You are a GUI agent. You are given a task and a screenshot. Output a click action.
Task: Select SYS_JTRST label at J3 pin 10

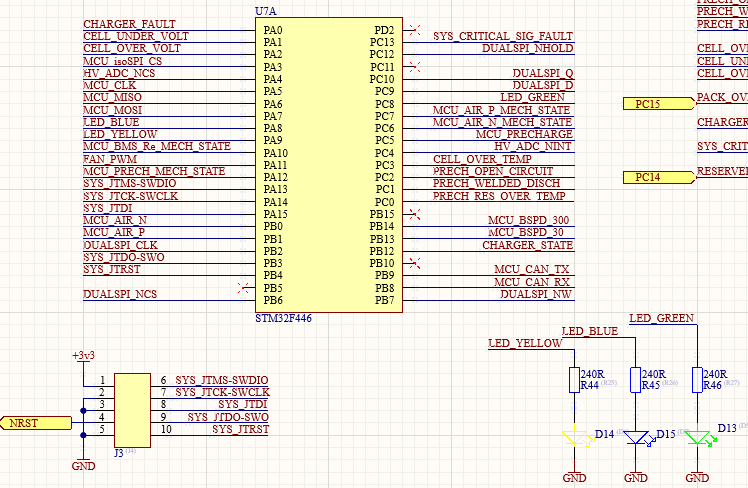[240, 429]
